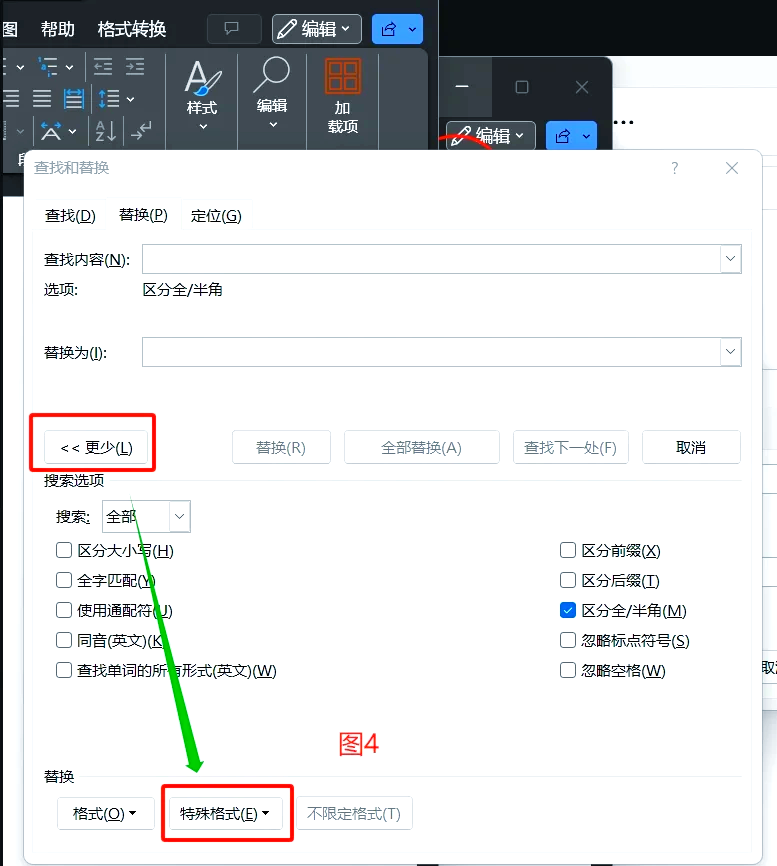Enable the 区分大小写 checkbox

[x=64, y=550]
